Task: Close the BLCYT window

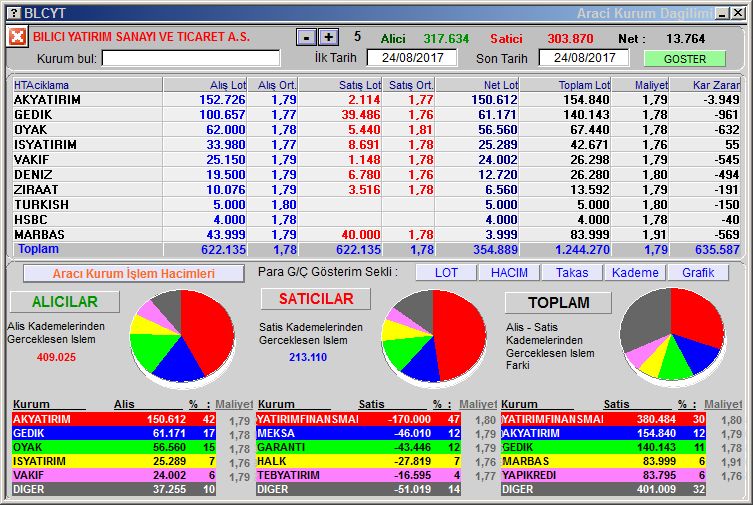Action: pos(738,13)
